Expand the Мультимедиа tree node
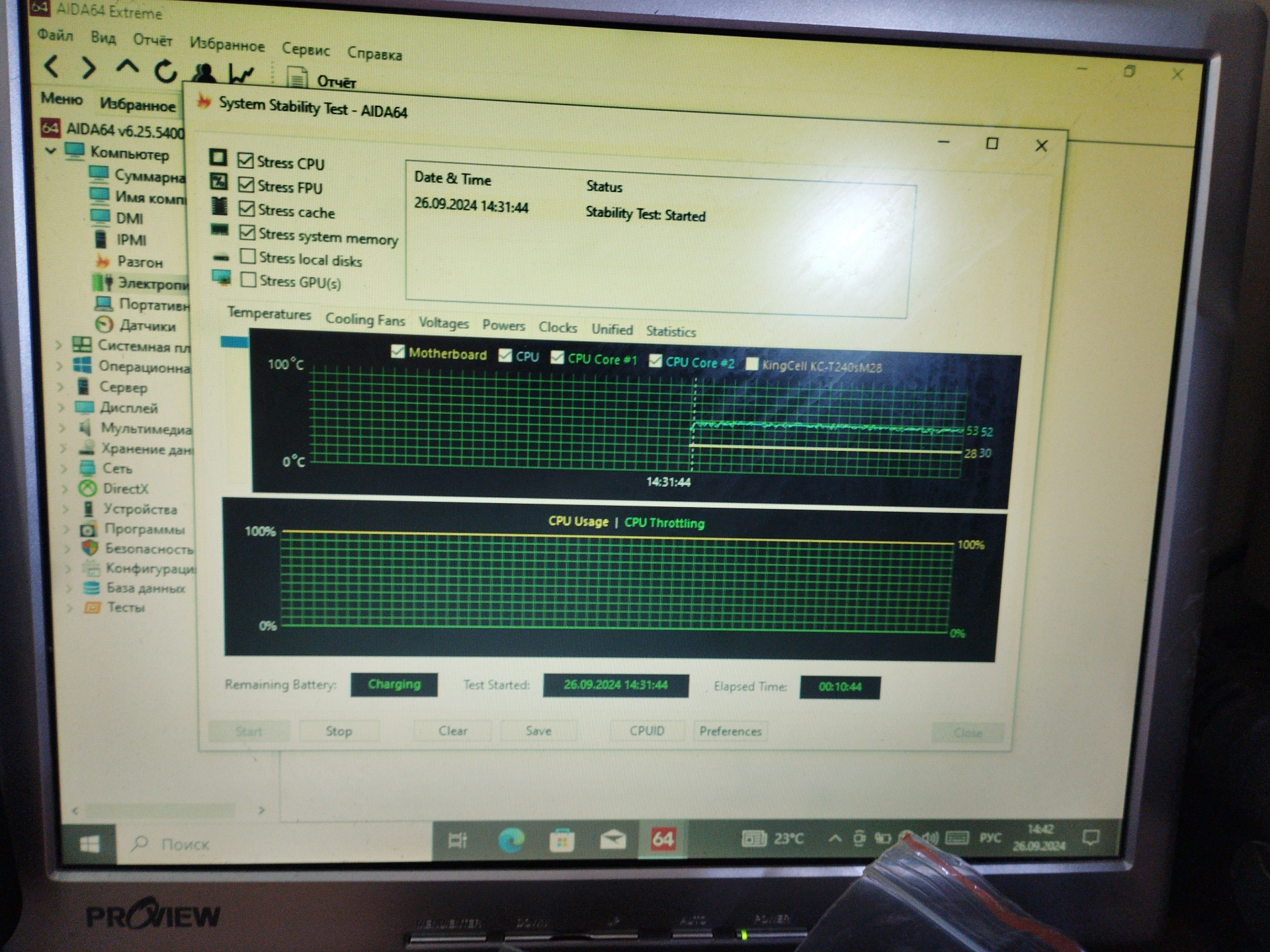The image size is (1270, 952). coord(62,428)
